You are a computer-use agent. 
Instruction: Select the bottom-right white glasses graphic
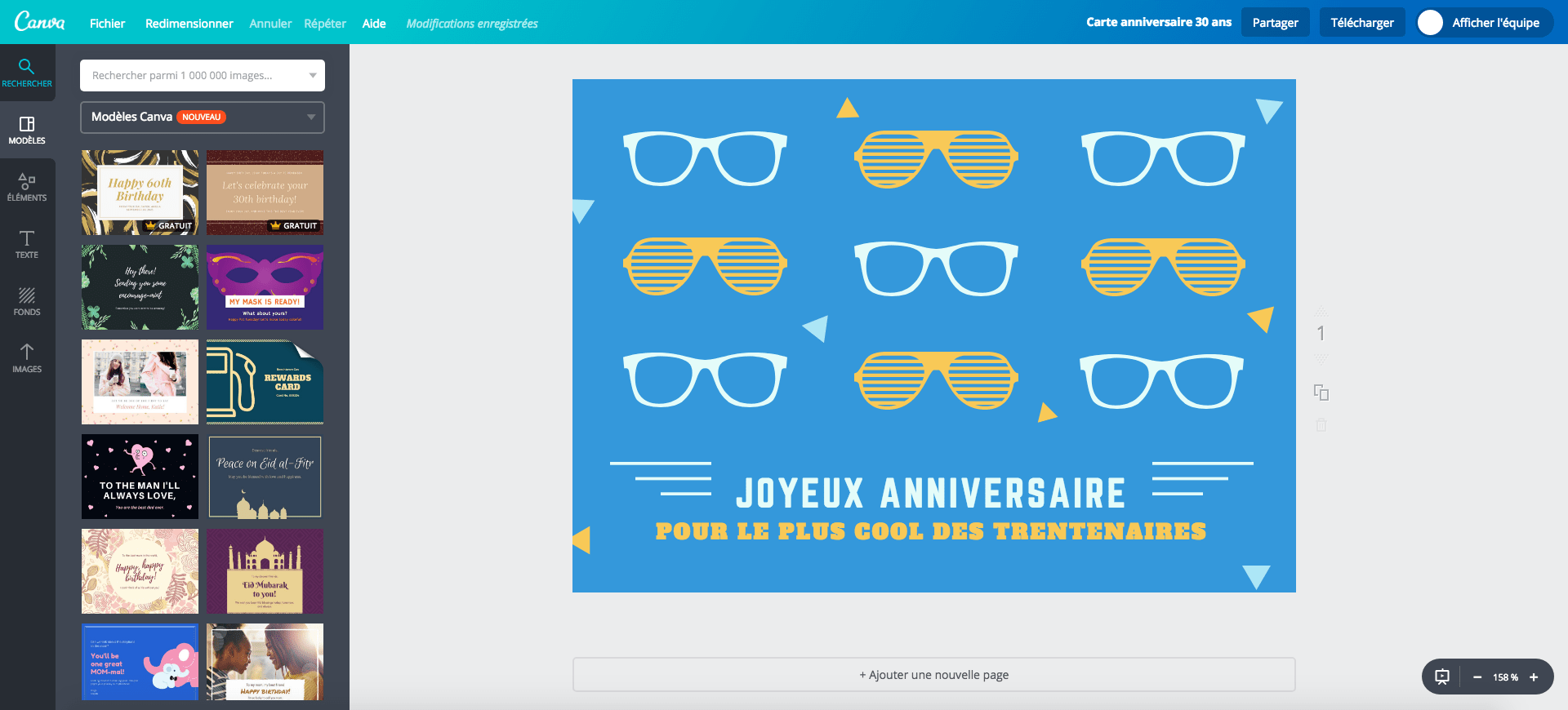click(1162, 380)
